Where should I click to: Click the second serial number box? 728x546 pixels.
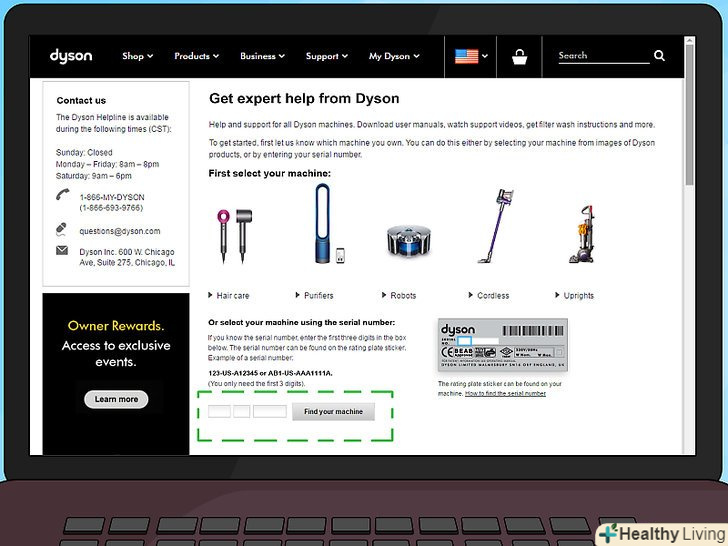[241, 411]
